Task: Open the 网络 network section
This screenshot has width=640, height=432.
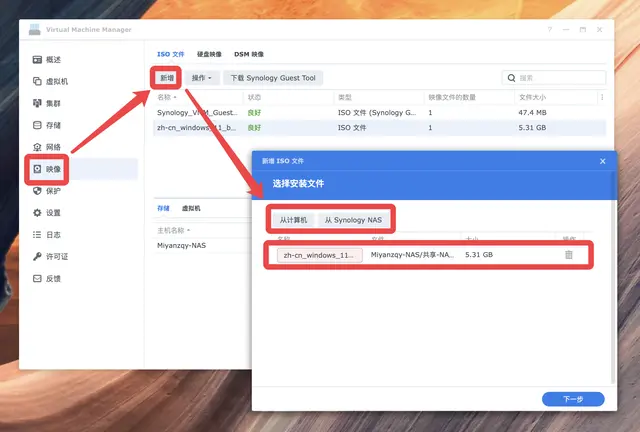Action: [47, 147]
